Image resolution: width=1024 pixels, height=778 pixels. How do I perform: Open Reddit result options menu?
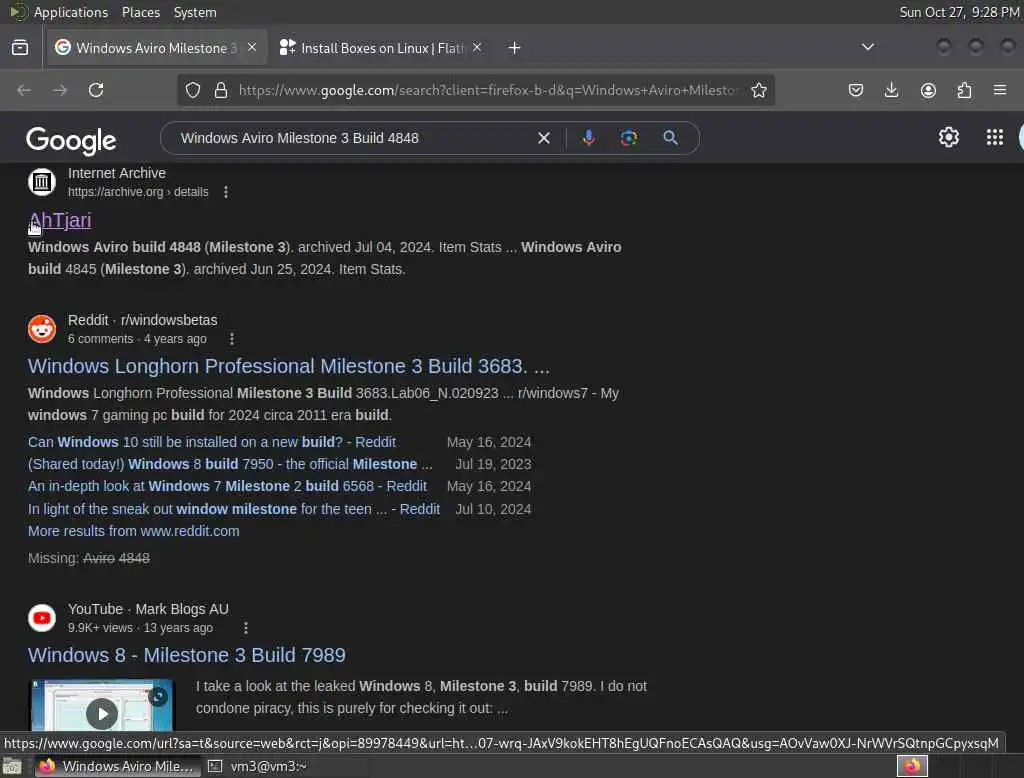(232, 339)
